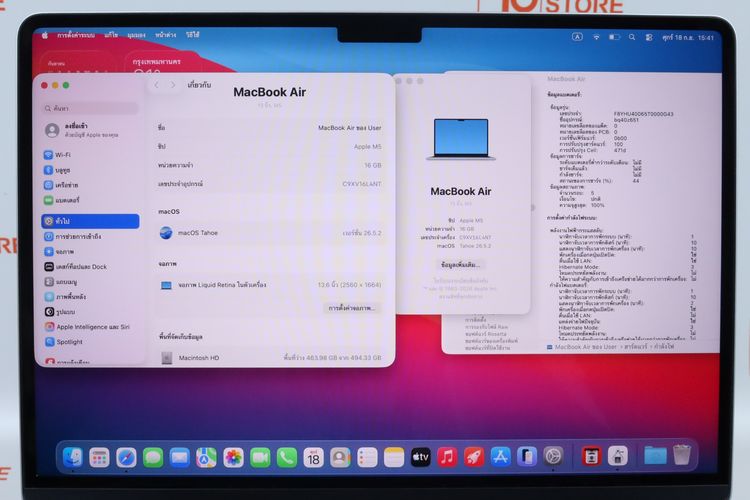Open Apple TV from the Dock
Screen dimensions: 750x500
420,457
